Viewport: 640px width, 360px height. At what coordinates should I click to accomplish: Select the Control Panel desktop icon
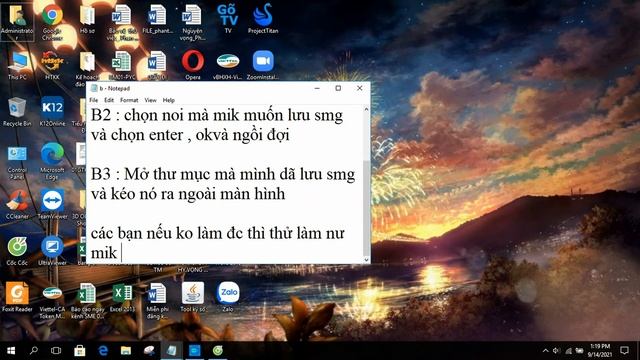coord(17,162)
